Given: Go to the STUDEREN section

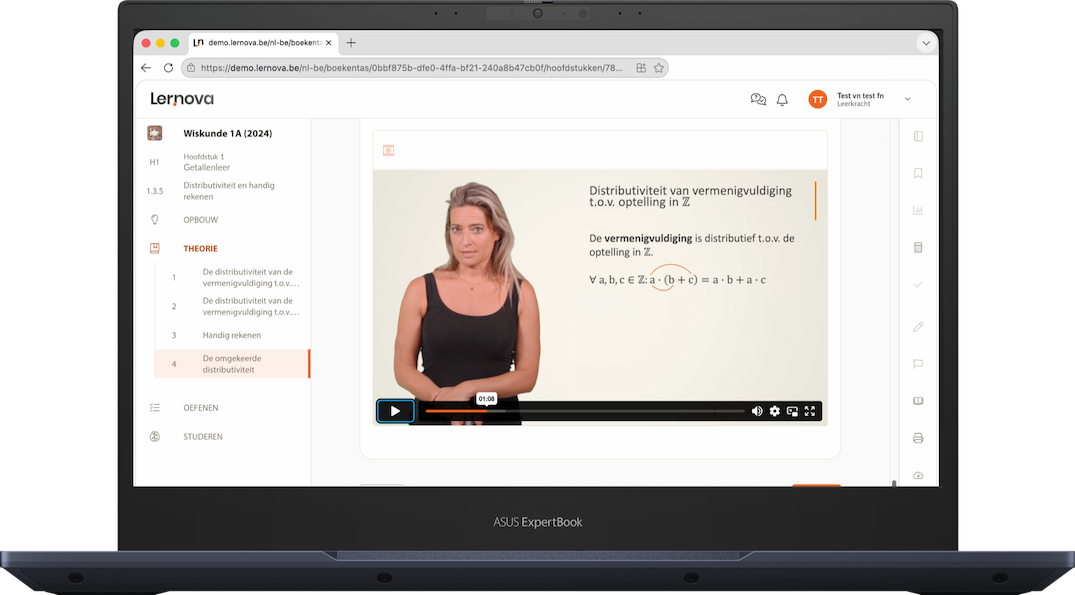Looking at the screenshot, I should pos(202,437).
